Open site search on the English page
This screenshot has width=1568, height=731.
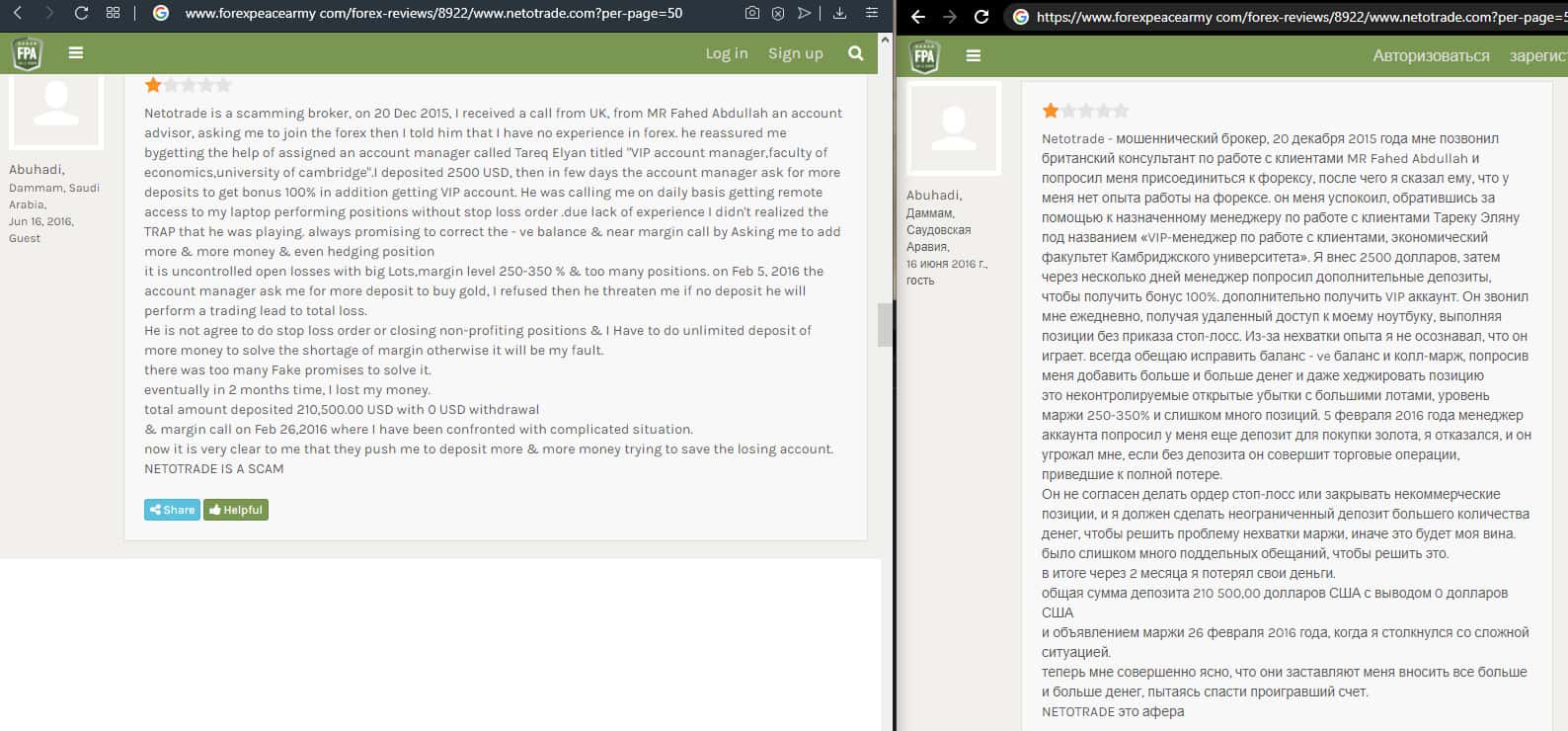(x=856, y=53)
